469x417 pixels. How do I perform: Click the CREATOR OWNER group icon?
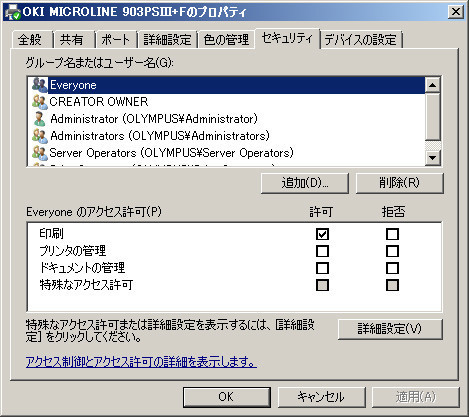(40, 102)
